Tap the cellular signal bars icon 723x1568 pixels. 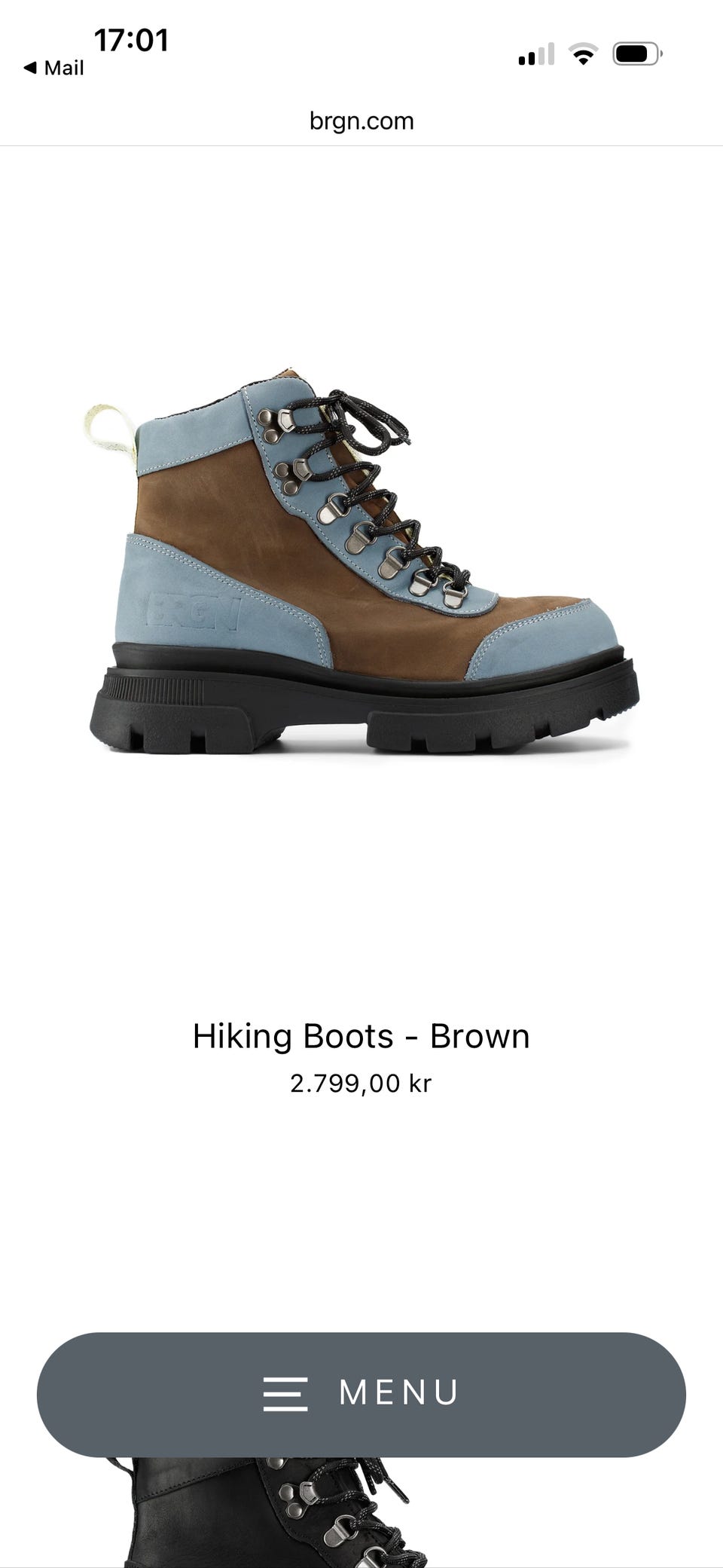[536, 54]
